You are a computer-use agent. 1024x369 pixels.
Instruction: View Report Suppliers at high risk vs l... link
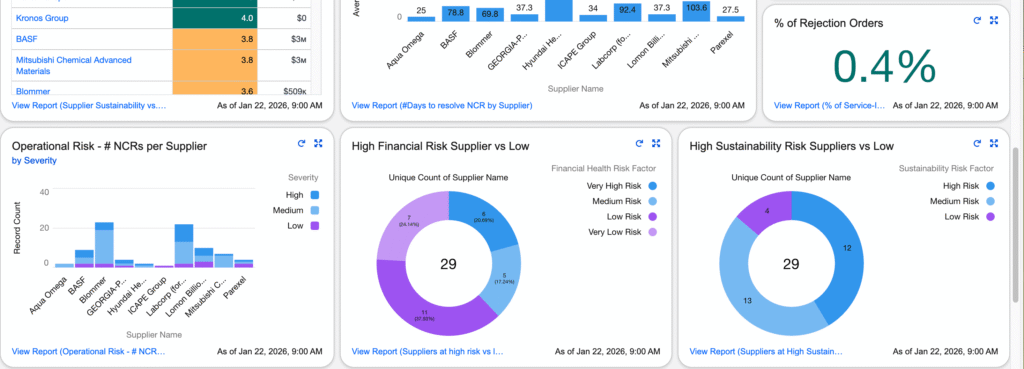[428, 351]
